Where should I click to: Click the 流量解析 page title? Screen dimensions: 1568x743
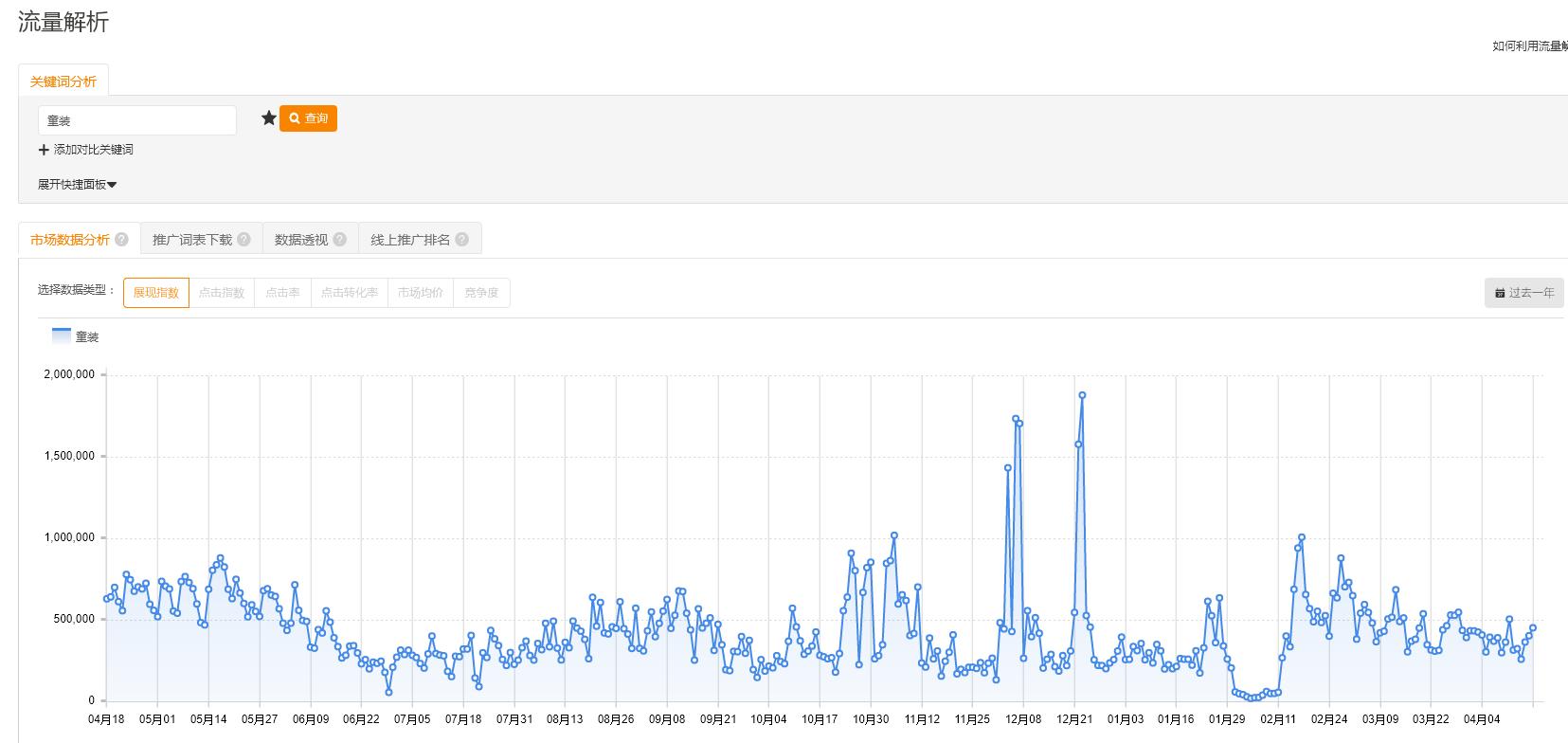coord(63,23)
